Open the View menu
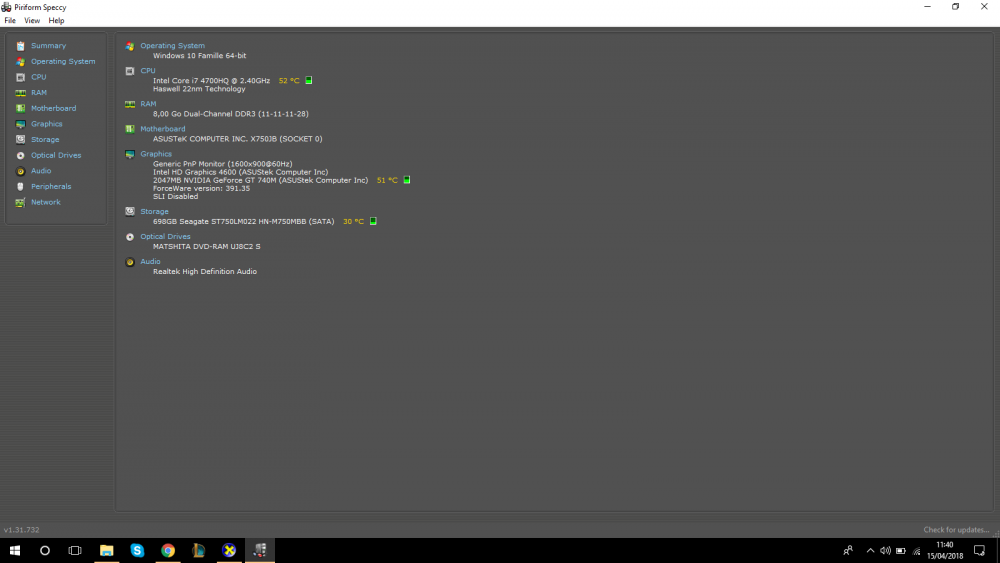The image size is (1000, 563). 32,20
